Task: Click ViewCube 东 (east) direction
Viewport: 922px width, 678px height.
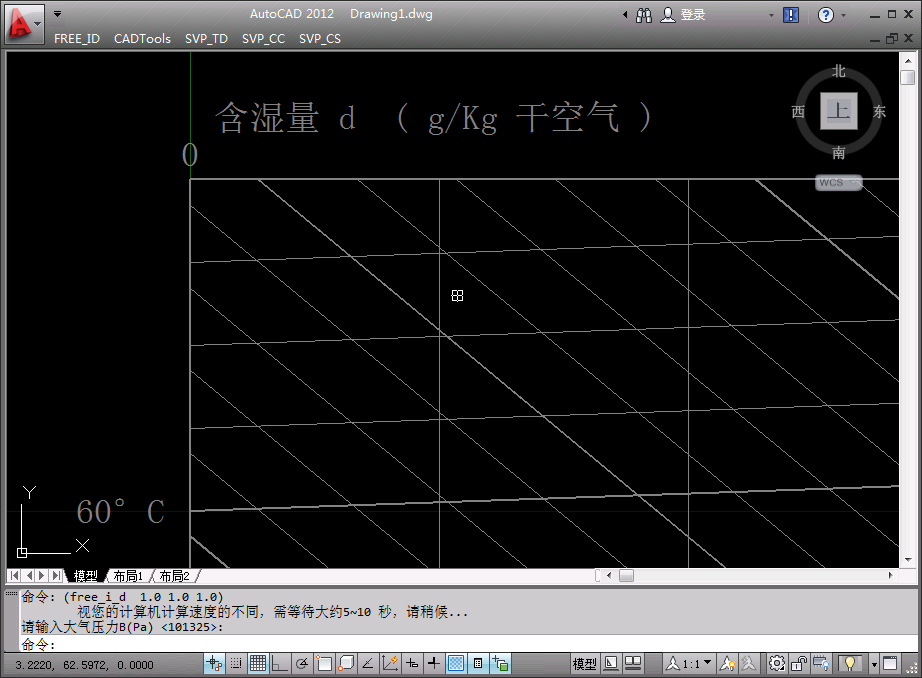Action: tap(879, 112)
